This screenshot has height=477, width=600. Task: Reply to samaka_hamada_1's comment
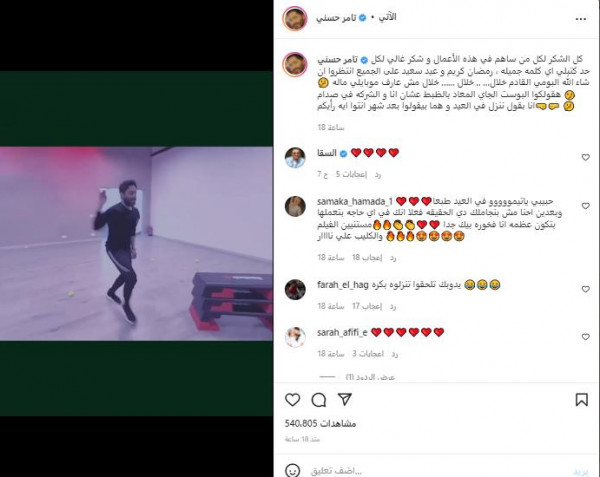tap(393, 258)
